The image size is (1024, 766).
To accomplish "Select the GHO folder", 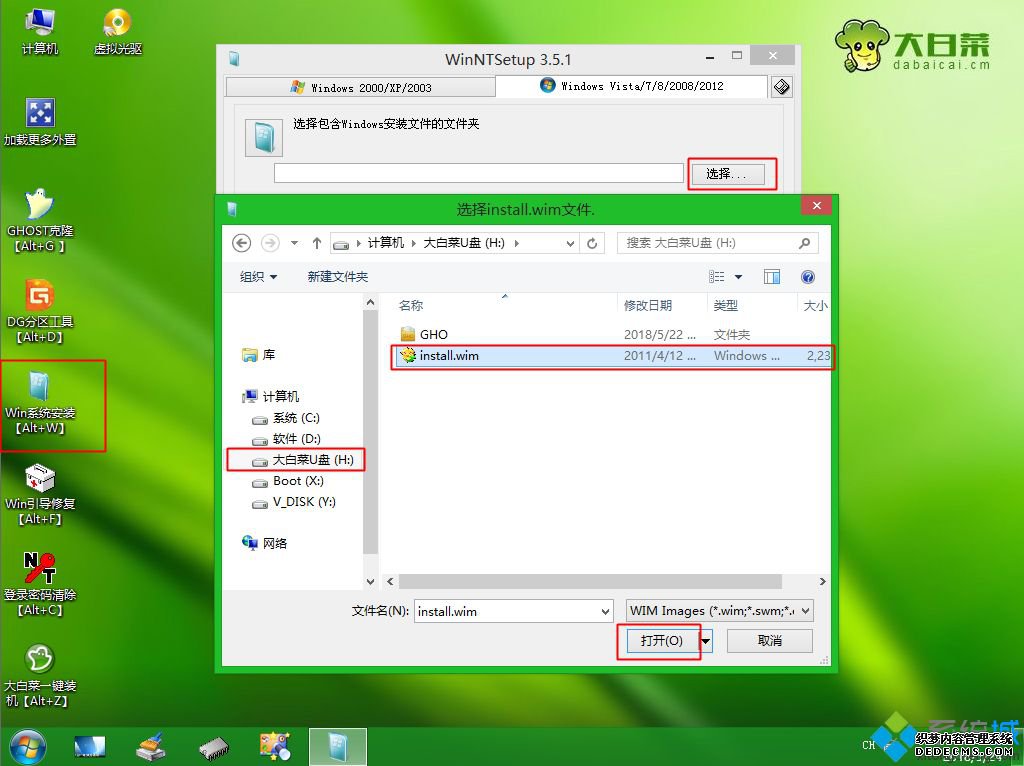I will [x=424, y=334].
